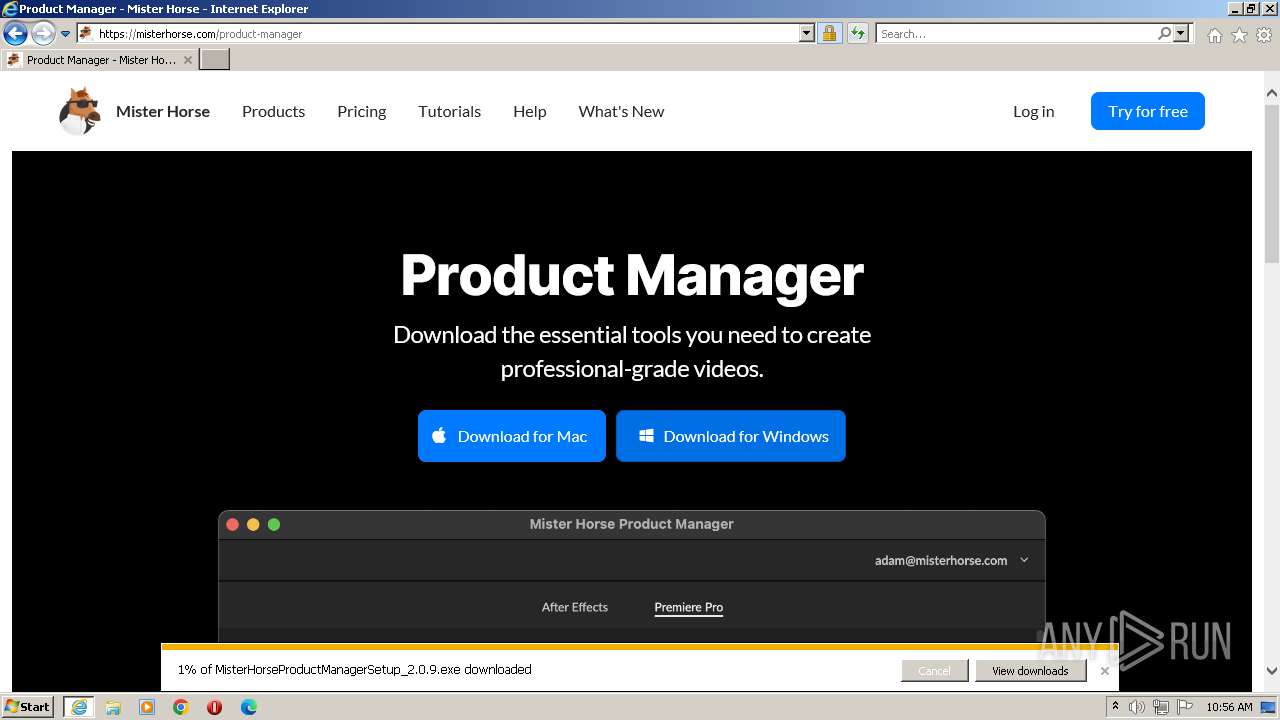Click the Internet Explorer taskbar icon

pos(79,707)
